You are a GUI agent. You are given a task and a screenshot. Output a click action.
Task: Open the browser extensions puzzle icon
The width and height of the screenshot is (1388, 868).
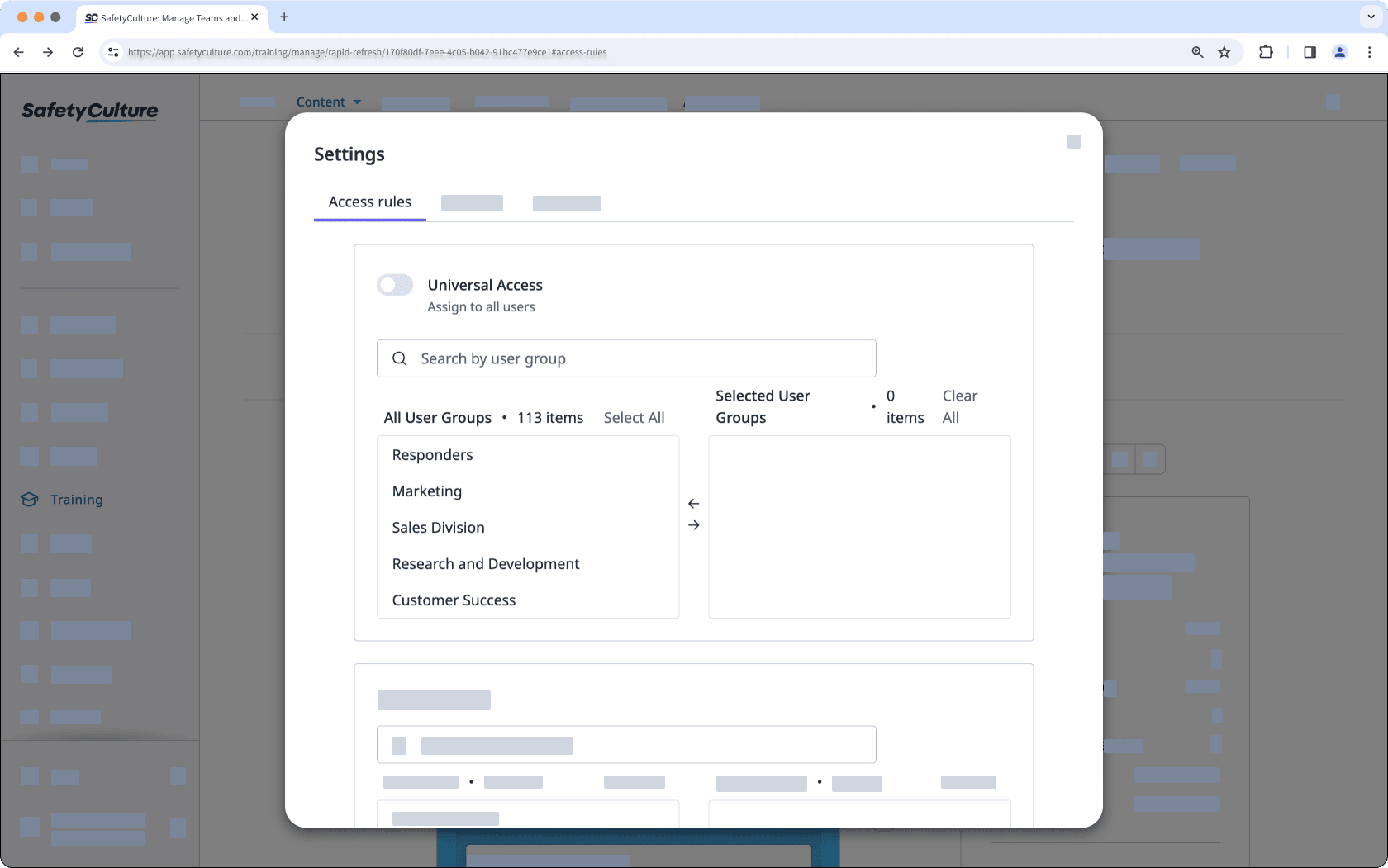click(1266, 52)
